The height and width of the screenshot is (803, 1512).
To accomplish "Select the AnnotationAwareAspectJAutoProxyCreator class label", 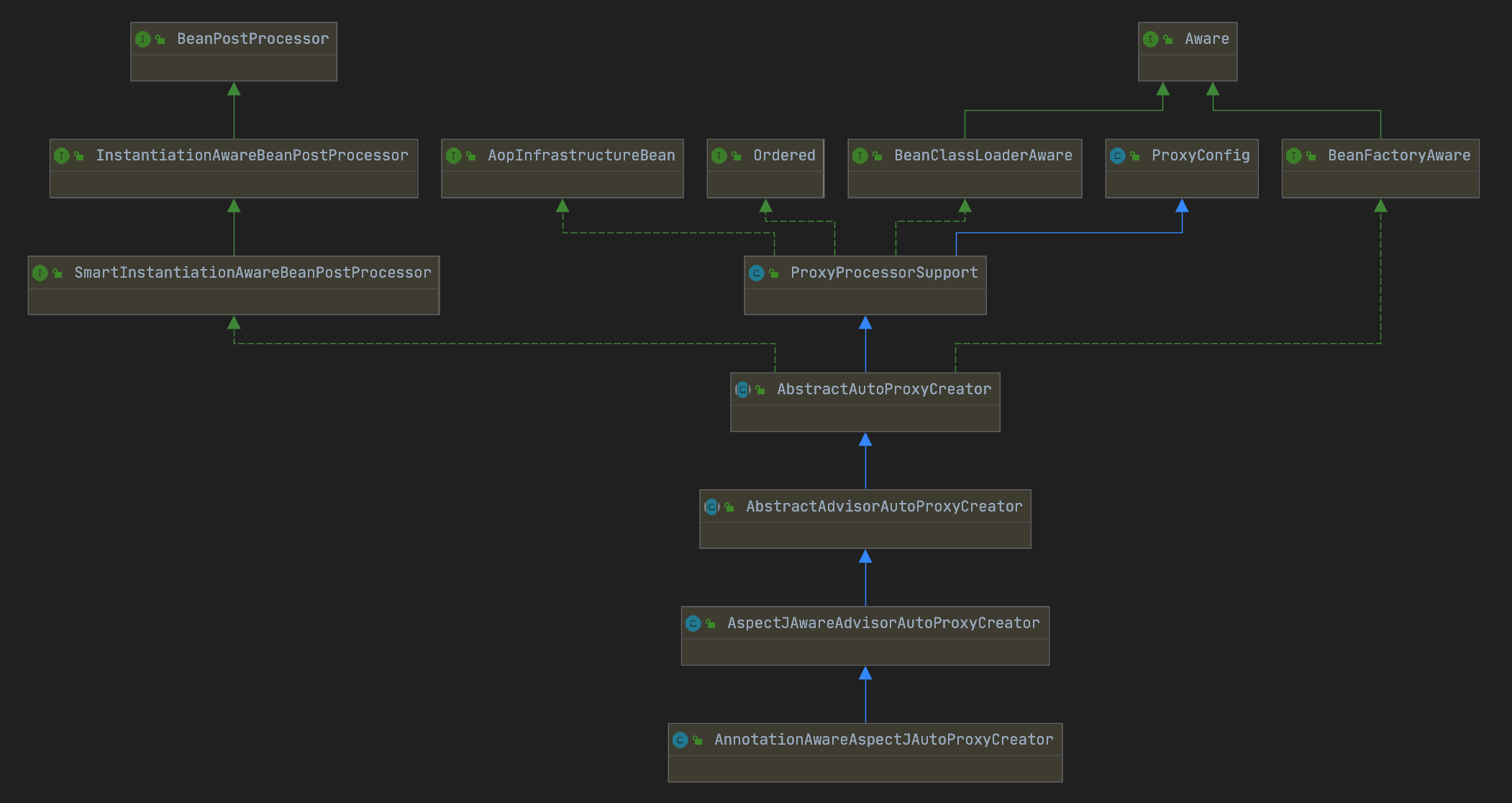I will 883,740.
